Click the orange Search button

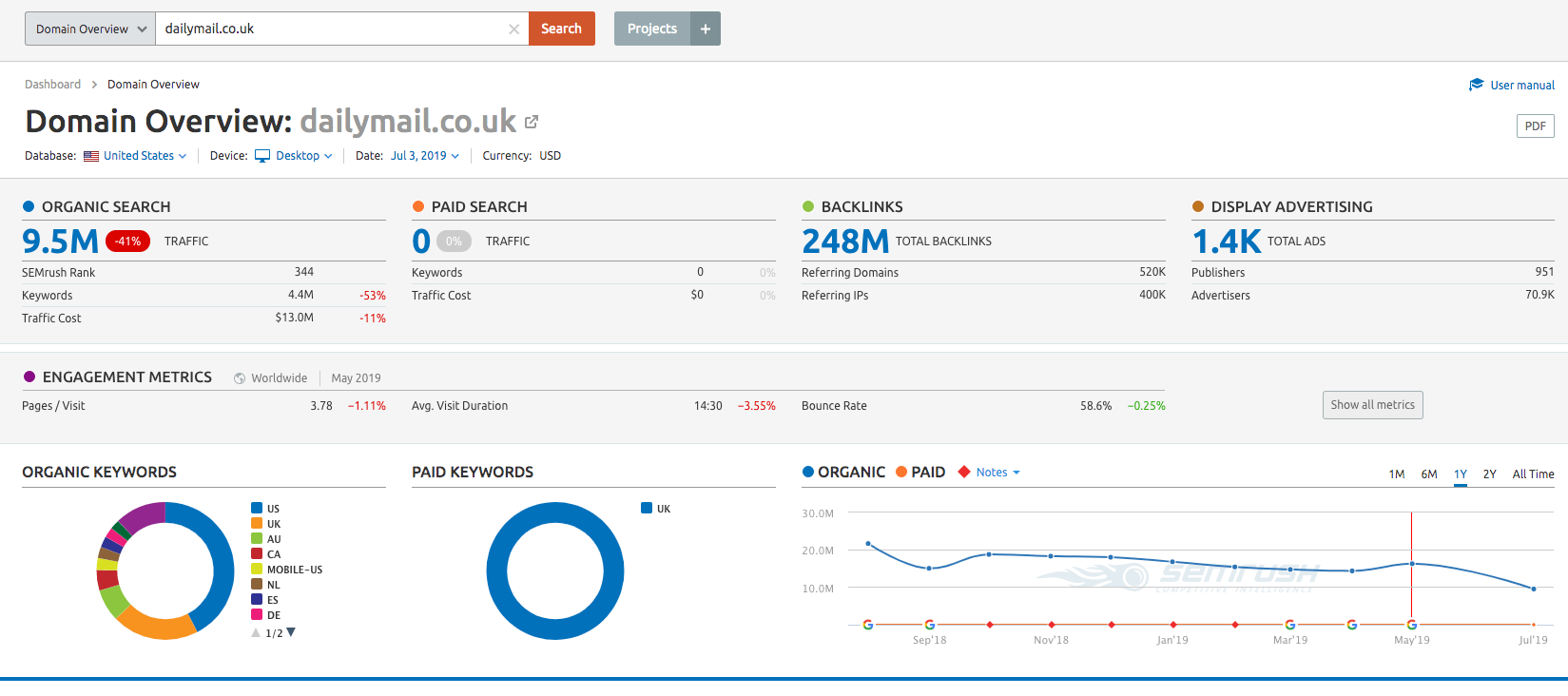click(x=562, y=29)
